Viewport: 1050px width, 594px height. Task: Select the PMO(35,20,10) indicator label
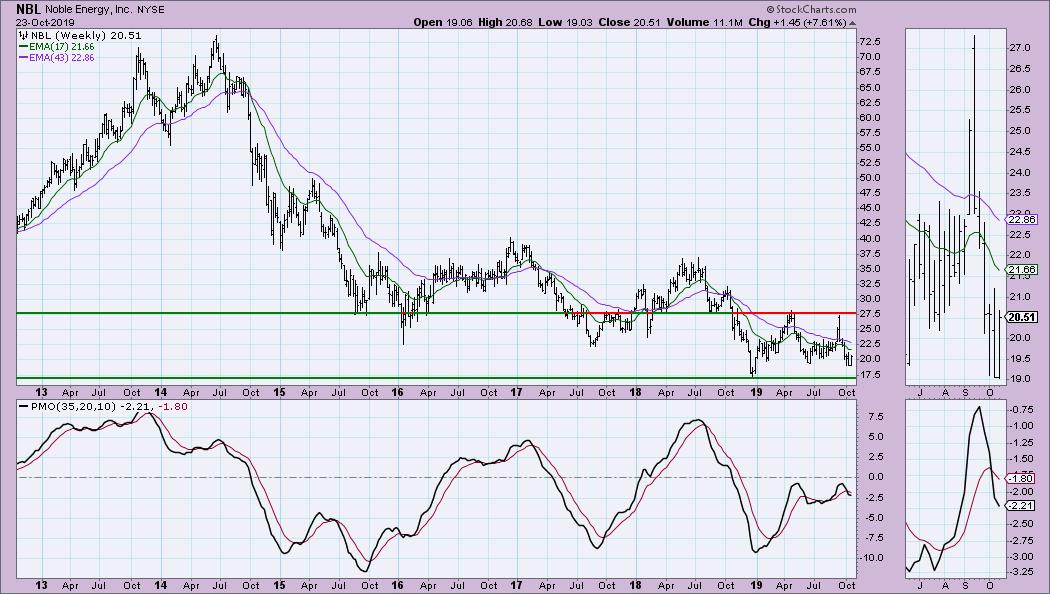coord(73,406)
